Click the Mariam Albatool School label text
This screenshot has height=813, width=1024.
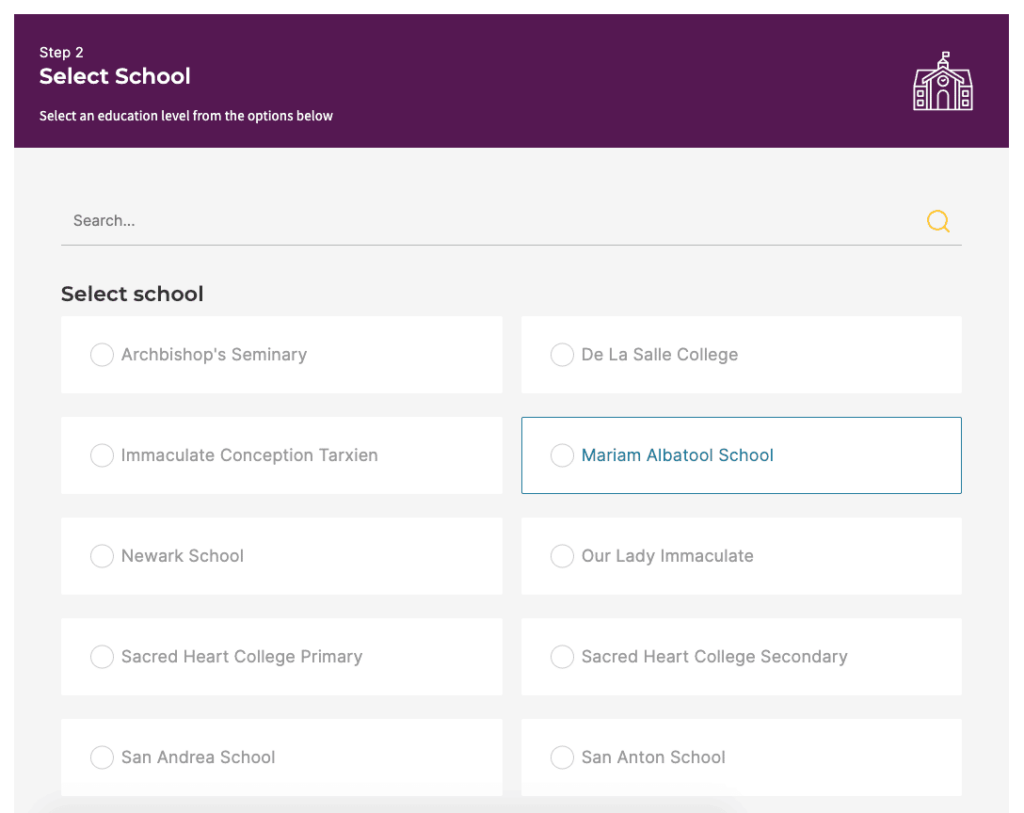pos(677,456)
